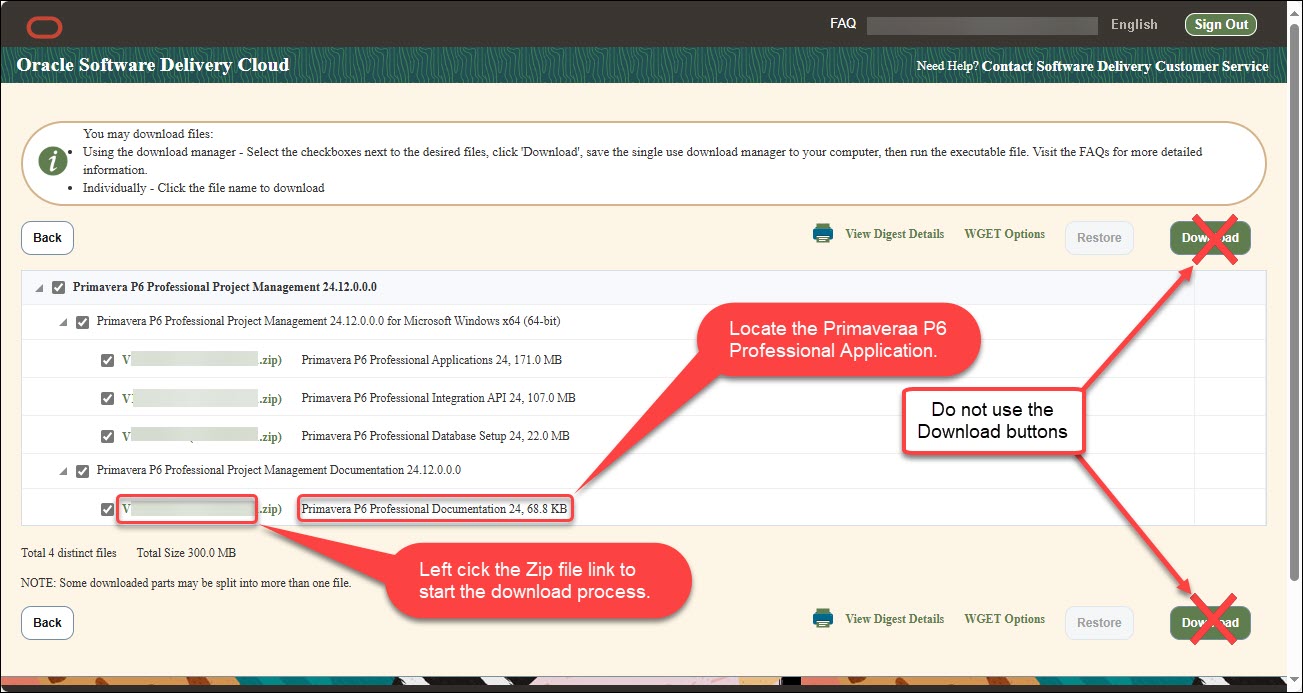Toggle Primavera P6 Professional Project Management 24.12.0.0.0 checkbox

click(x=58, y=287)
